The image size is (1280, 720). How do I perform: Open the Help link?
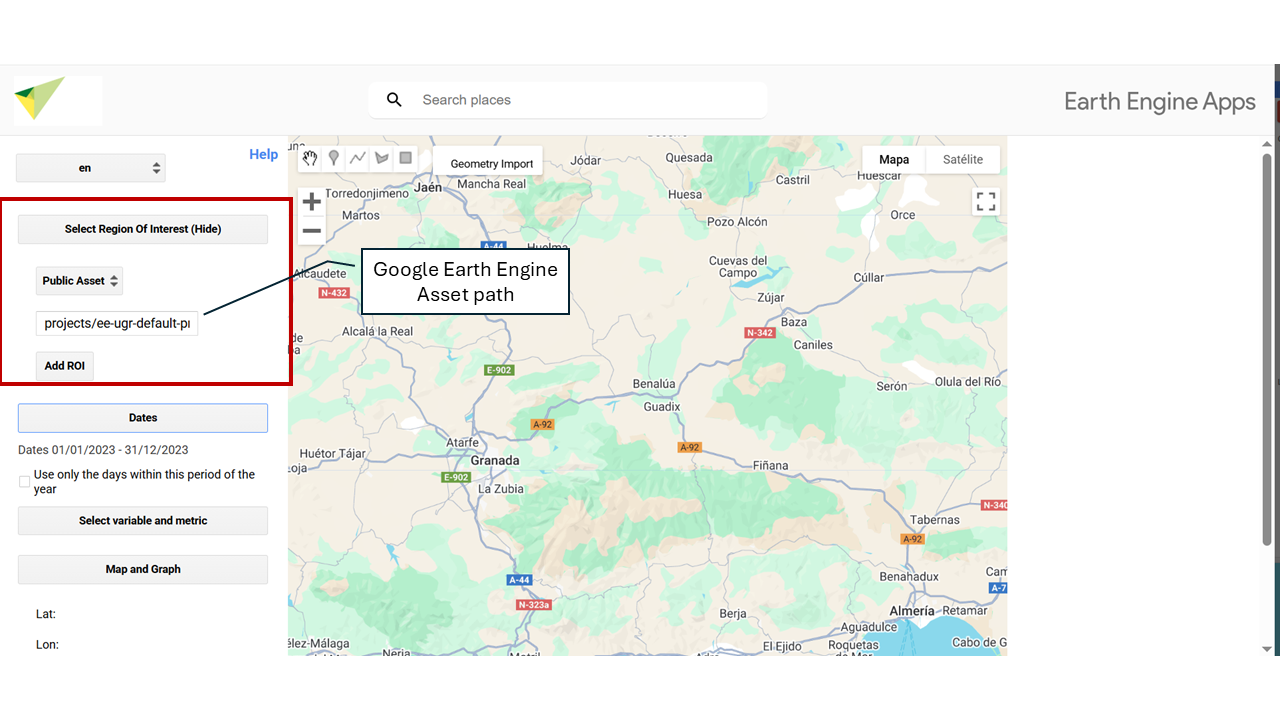pyautogui.click(x=263, y=154)
